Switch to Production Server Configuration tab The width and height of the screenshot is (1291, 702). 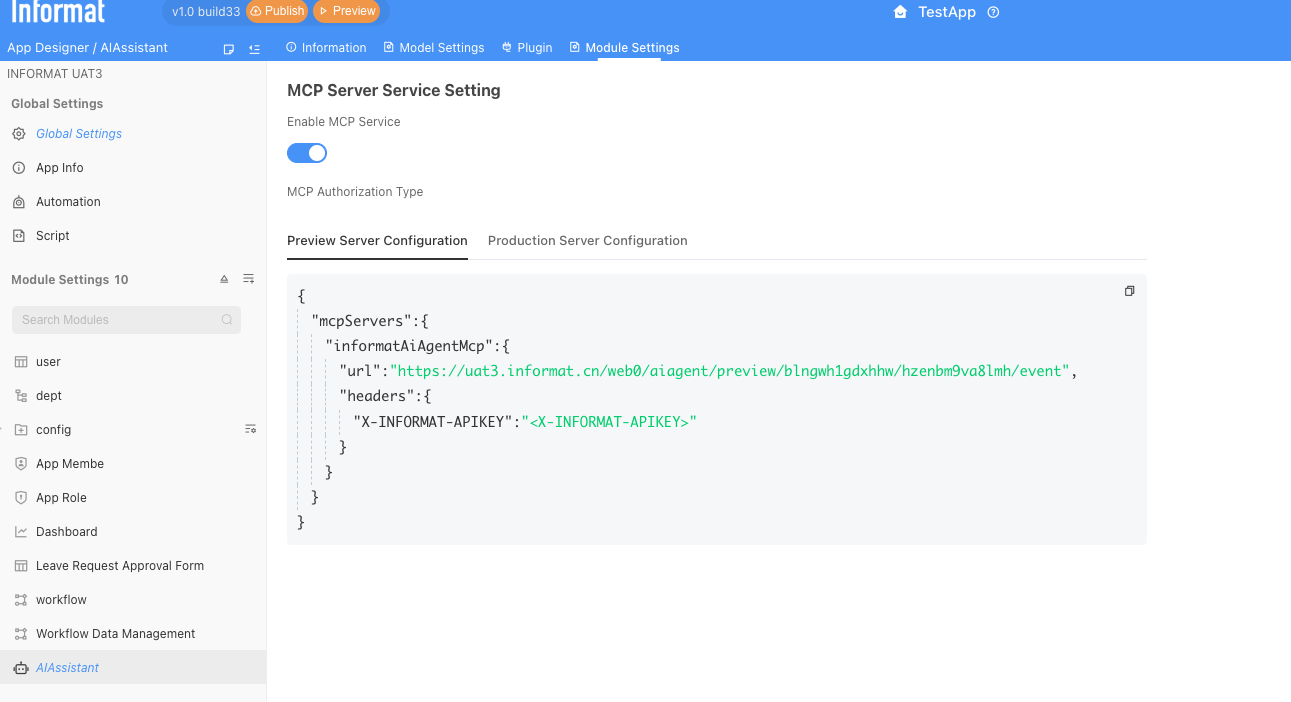coord(587,241)
